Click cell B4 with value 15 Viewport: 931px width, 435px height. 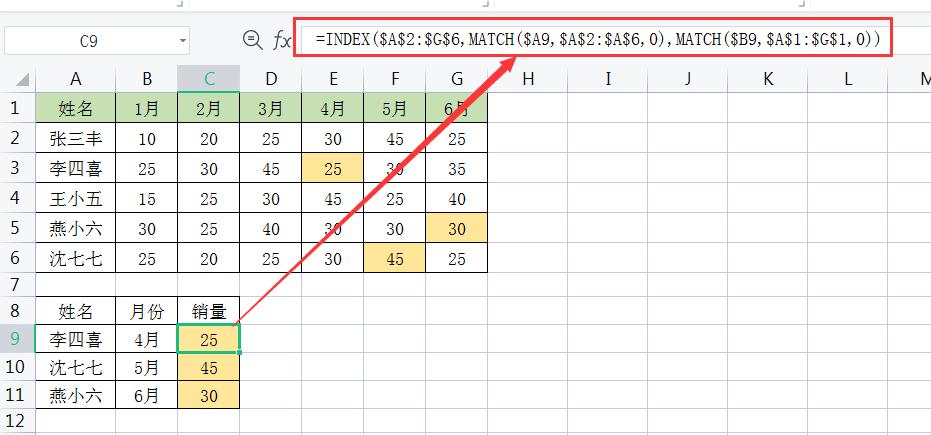tap(147, 198)
